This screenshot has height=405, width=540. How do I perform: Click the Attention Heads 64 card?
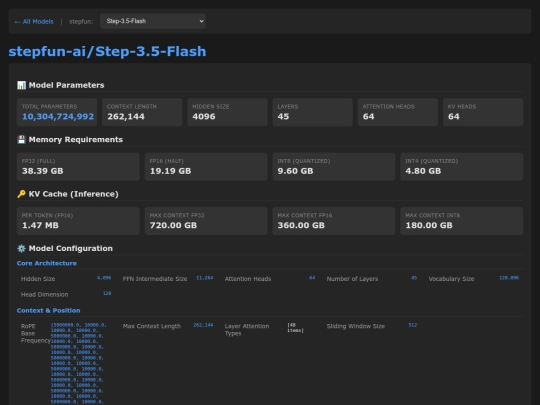tap(398, 112)
